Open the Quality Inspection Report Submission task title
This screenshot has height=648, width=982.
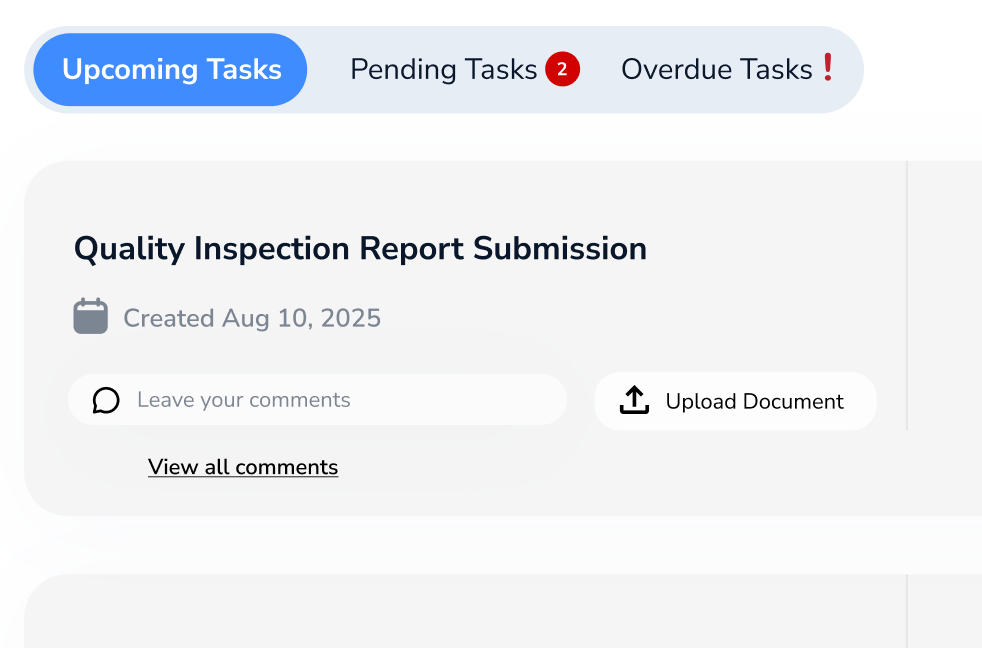(360, 249)
